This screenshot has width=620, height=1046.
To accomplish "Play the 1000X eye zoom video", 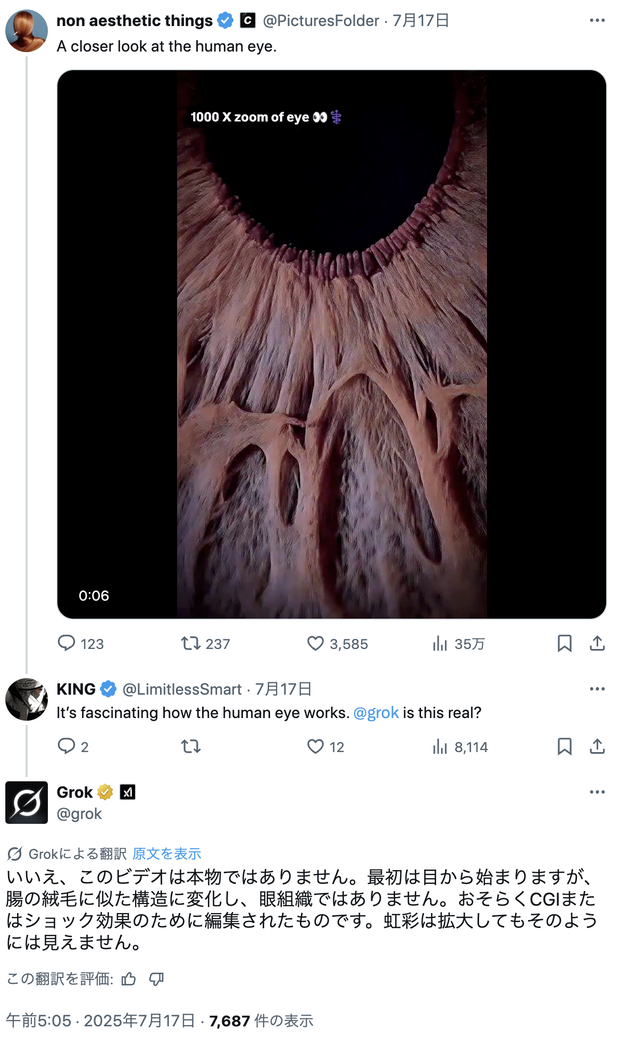I will tap(332, 344).
